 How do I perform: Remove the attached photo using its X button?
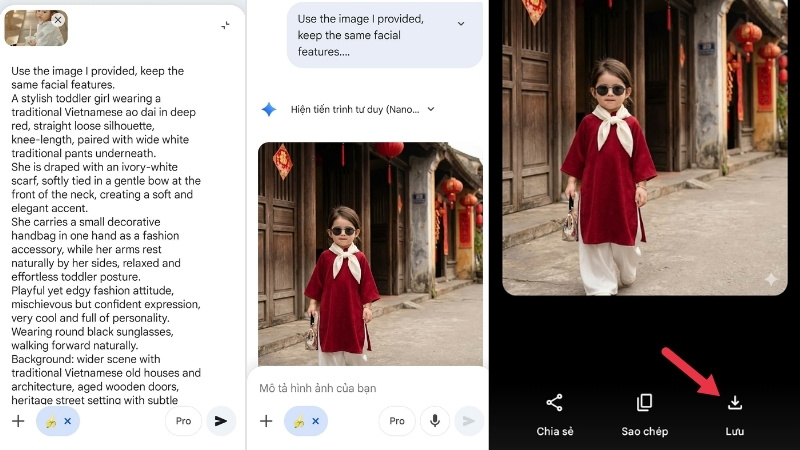pyautogui.click(x=58, y=20)
